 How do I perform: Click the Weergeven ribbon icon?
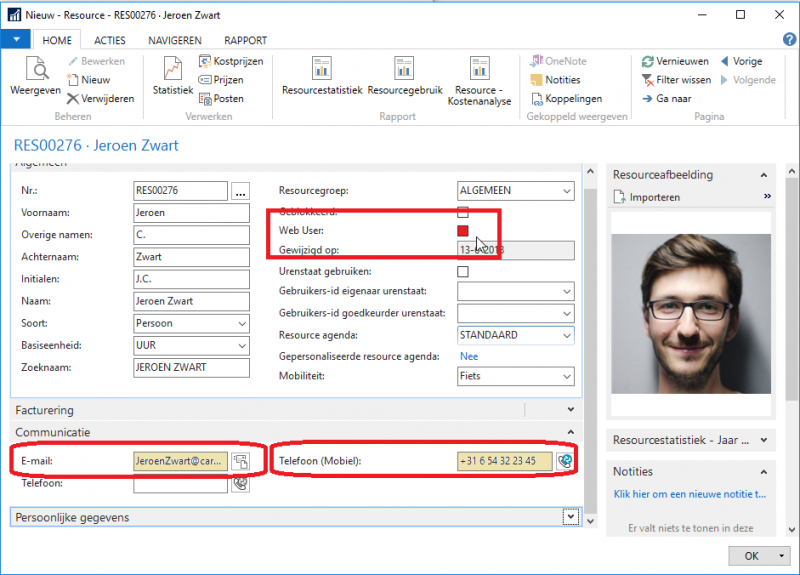[36, 76]
